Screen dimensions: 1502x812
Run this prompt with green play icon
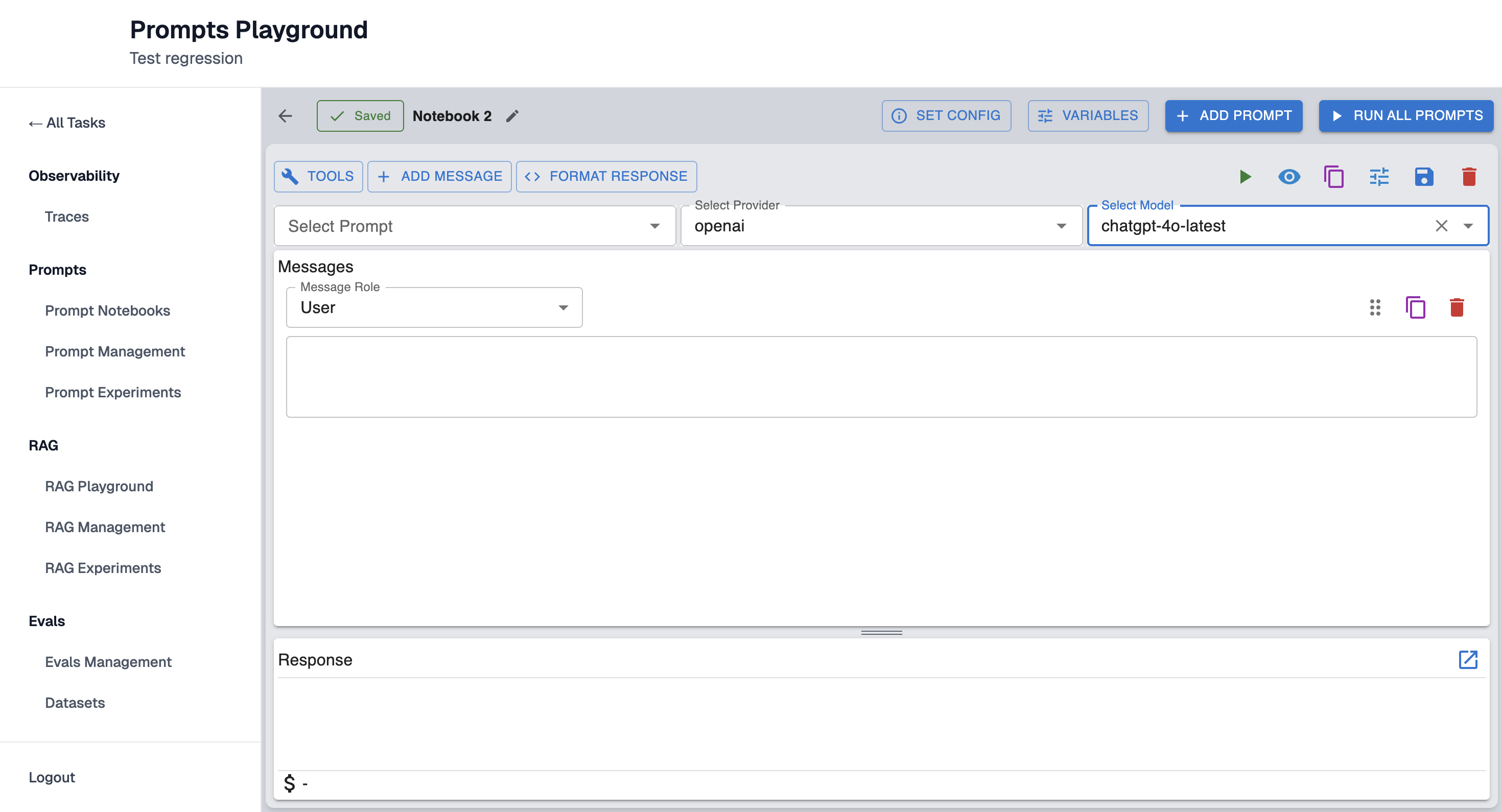[1245, 177]
